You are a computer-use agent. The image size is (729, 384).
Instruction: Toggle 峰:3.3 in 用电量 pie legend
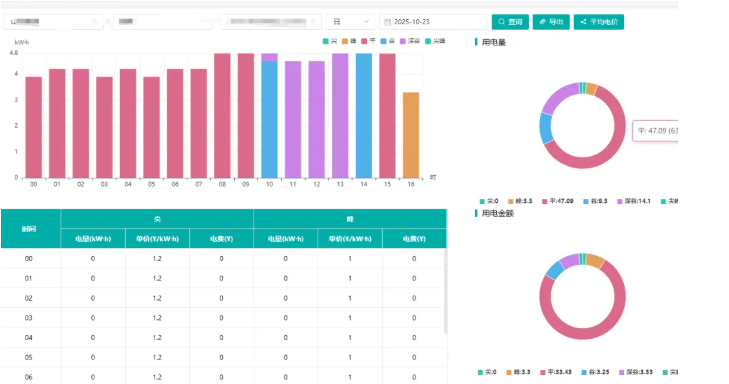click(520, 201)
